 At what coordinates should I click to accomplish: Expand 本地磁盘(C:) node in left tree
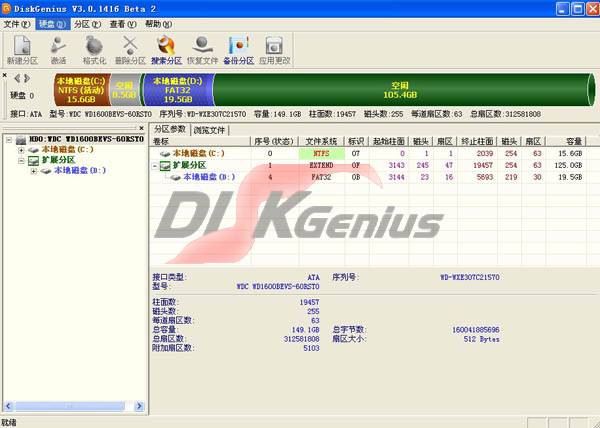point(21,150)
